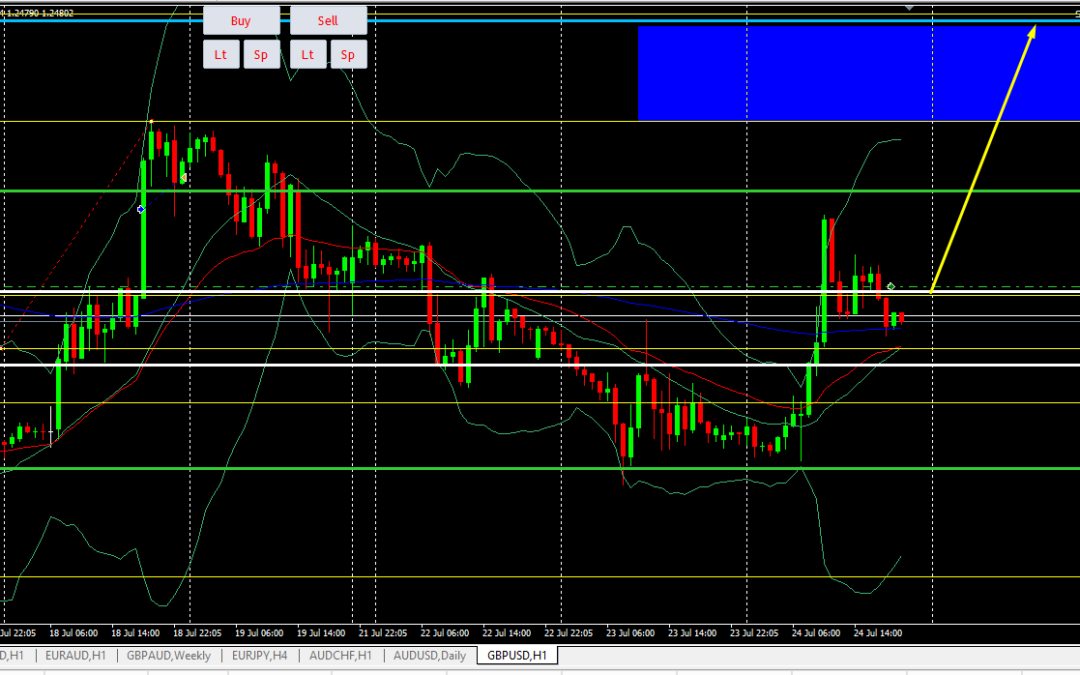This screenshot has width=1080, height=675.
Task: Click the Sp button under Buy
Action: [261, 55]
